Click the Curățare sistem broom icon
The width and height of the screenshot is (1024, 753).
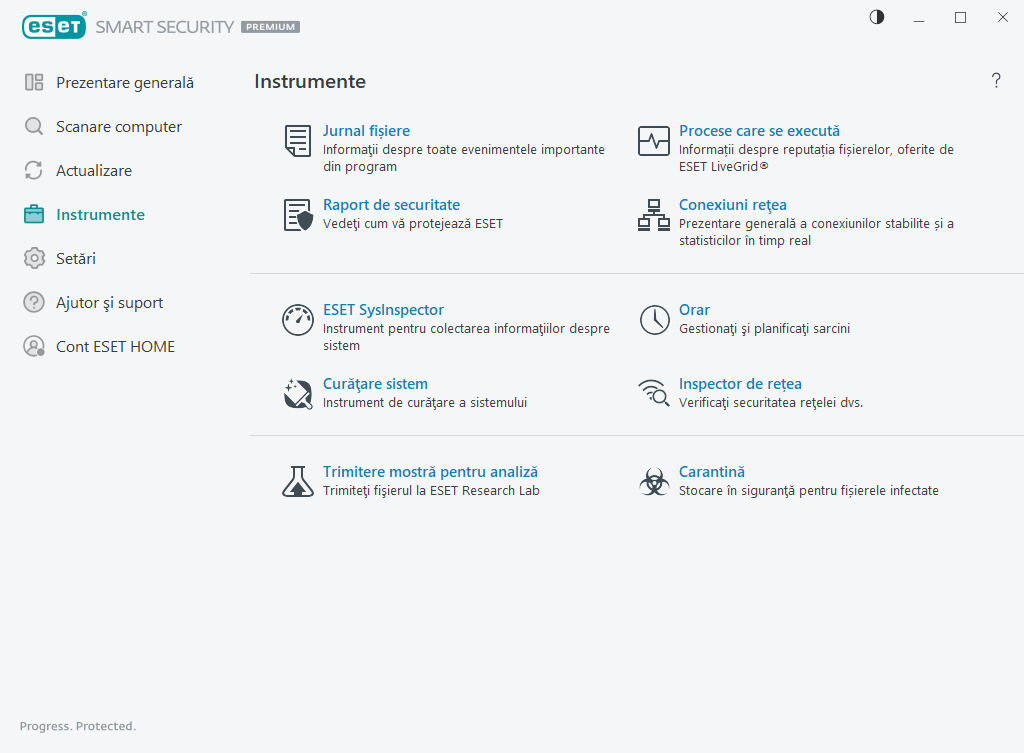[x=298, y=394]
